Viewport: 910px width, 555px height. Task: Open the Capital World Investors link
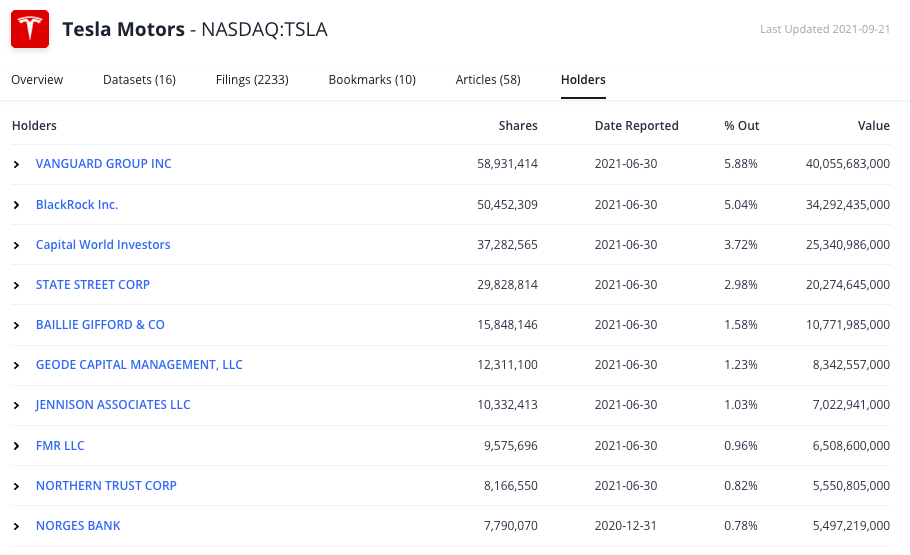click(103, 244)
